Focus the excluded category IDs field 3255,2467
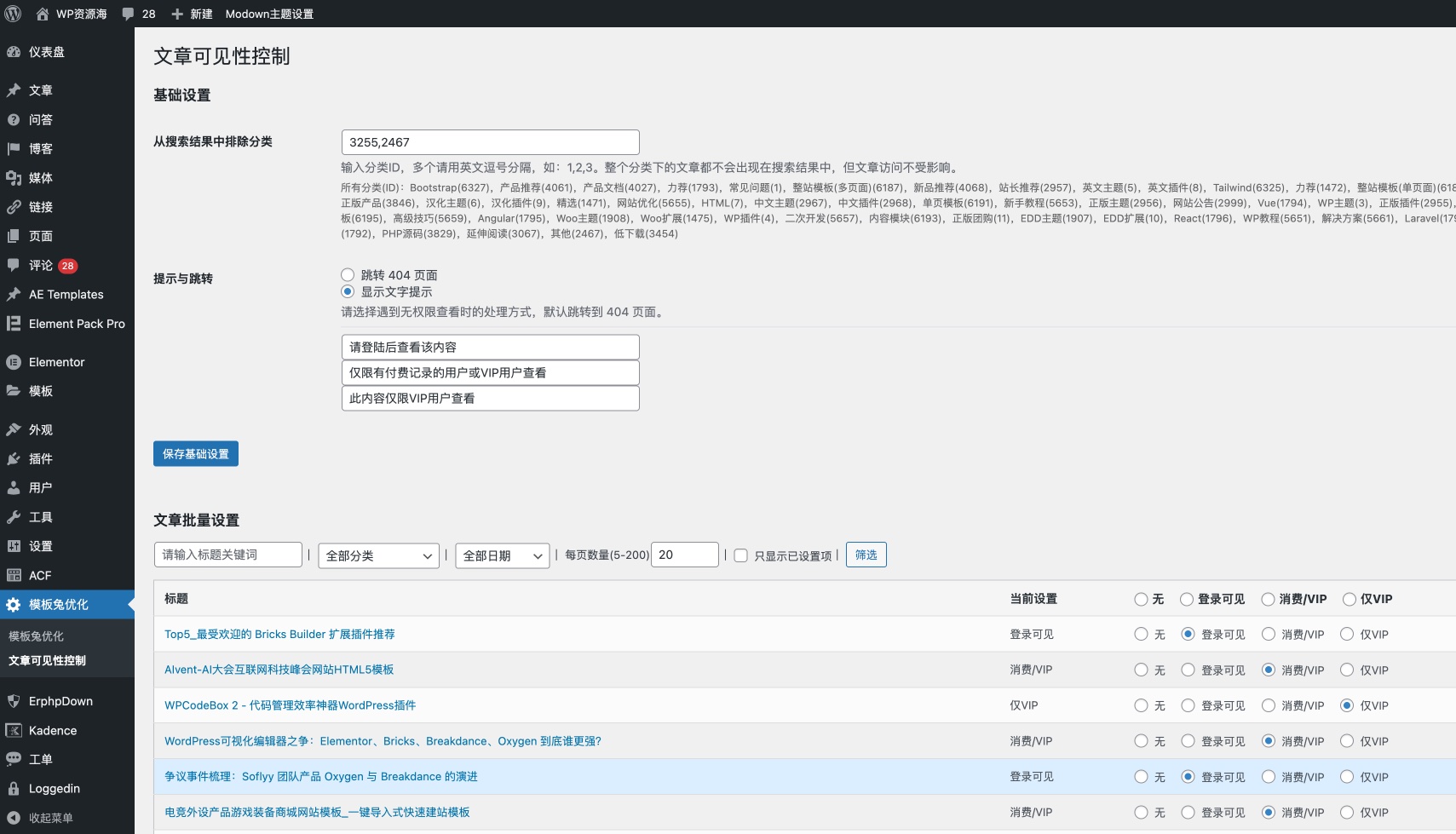Image resolution: width=1456 pixels, height=834 pixels. (x=491, y=142)
